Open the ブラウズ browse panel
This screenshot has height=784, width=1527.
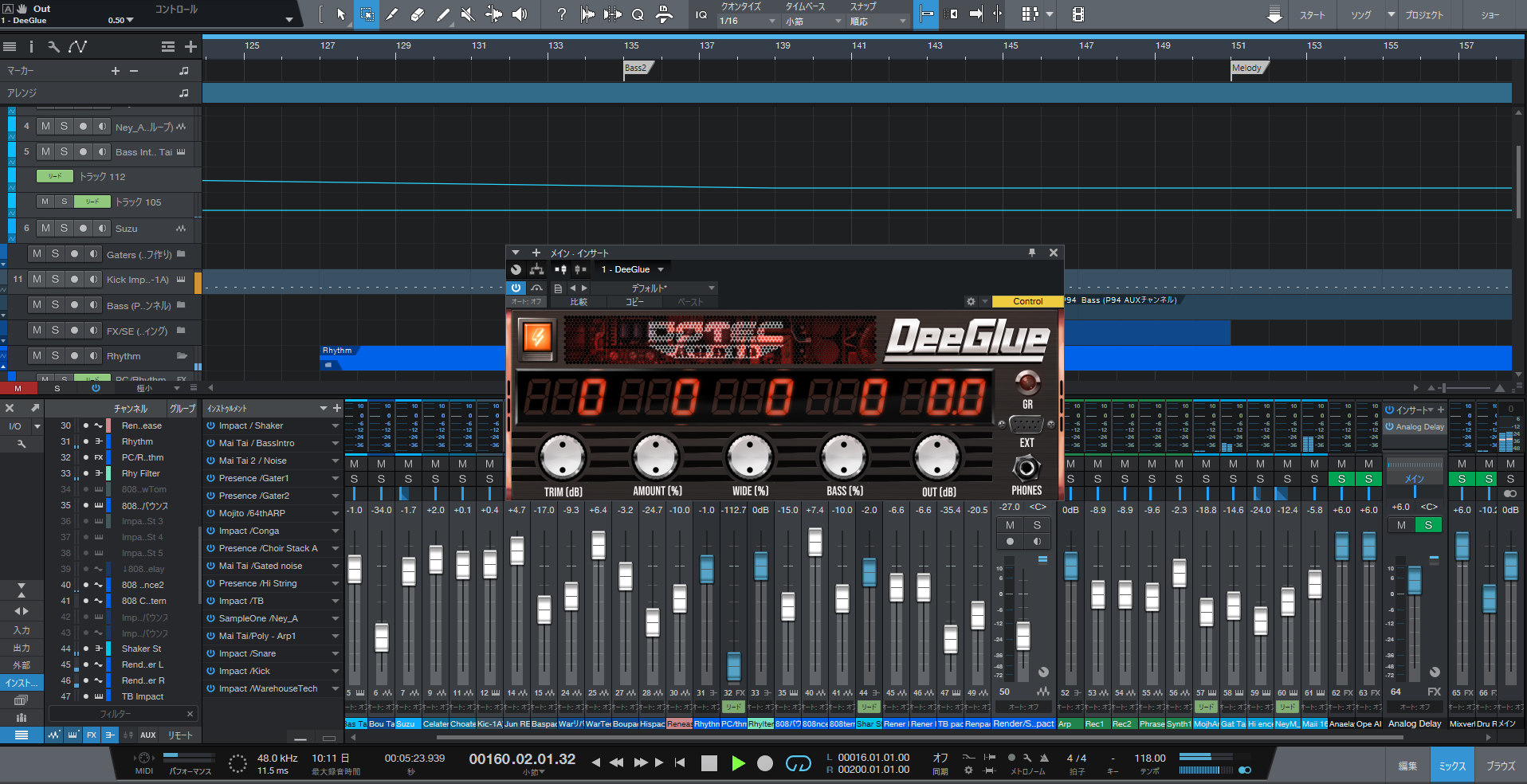(1501, 766)
